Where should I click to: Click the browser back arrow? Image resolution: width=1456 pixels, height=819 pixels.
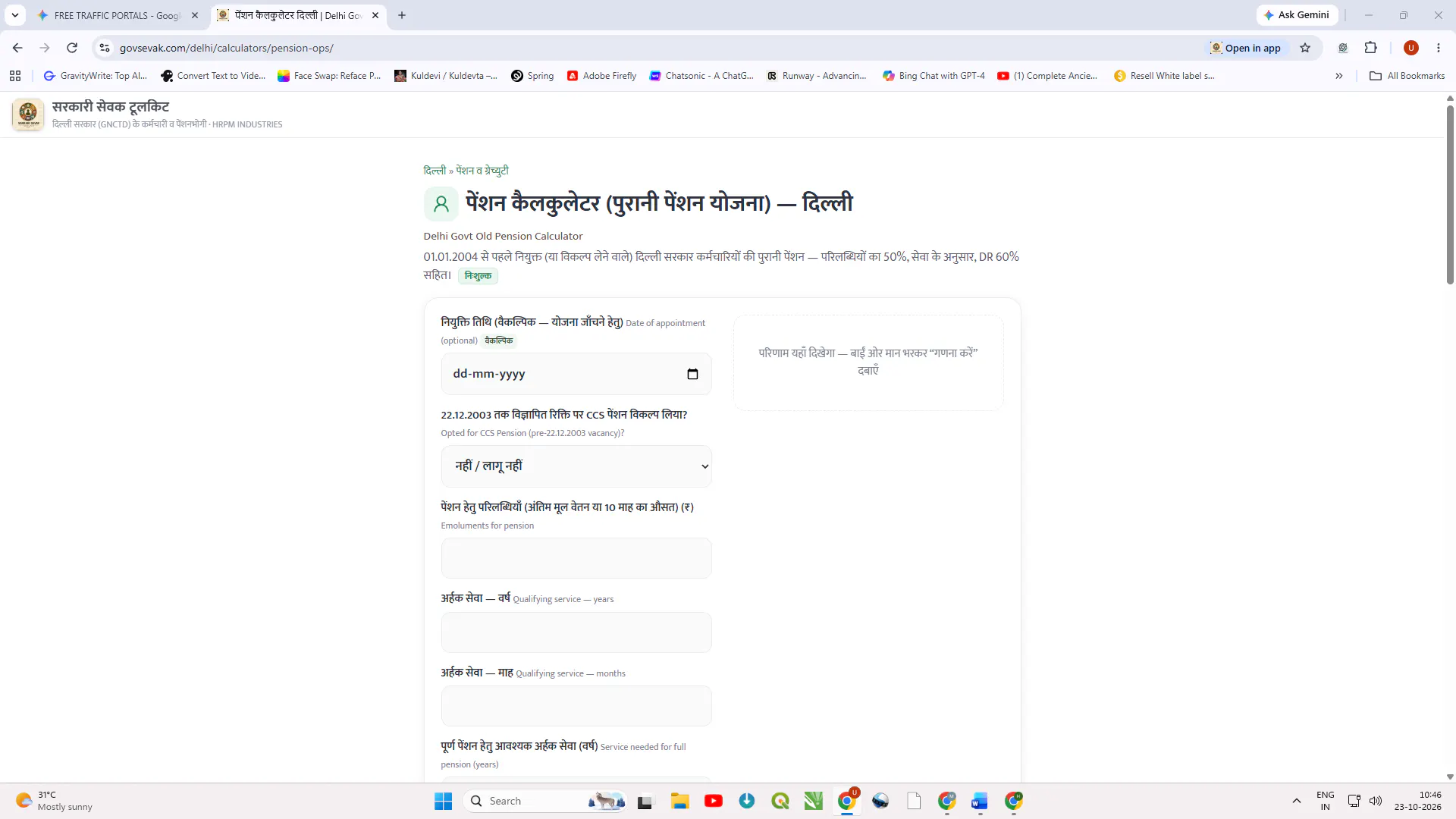pyautogui.click(x=17, y=48)
